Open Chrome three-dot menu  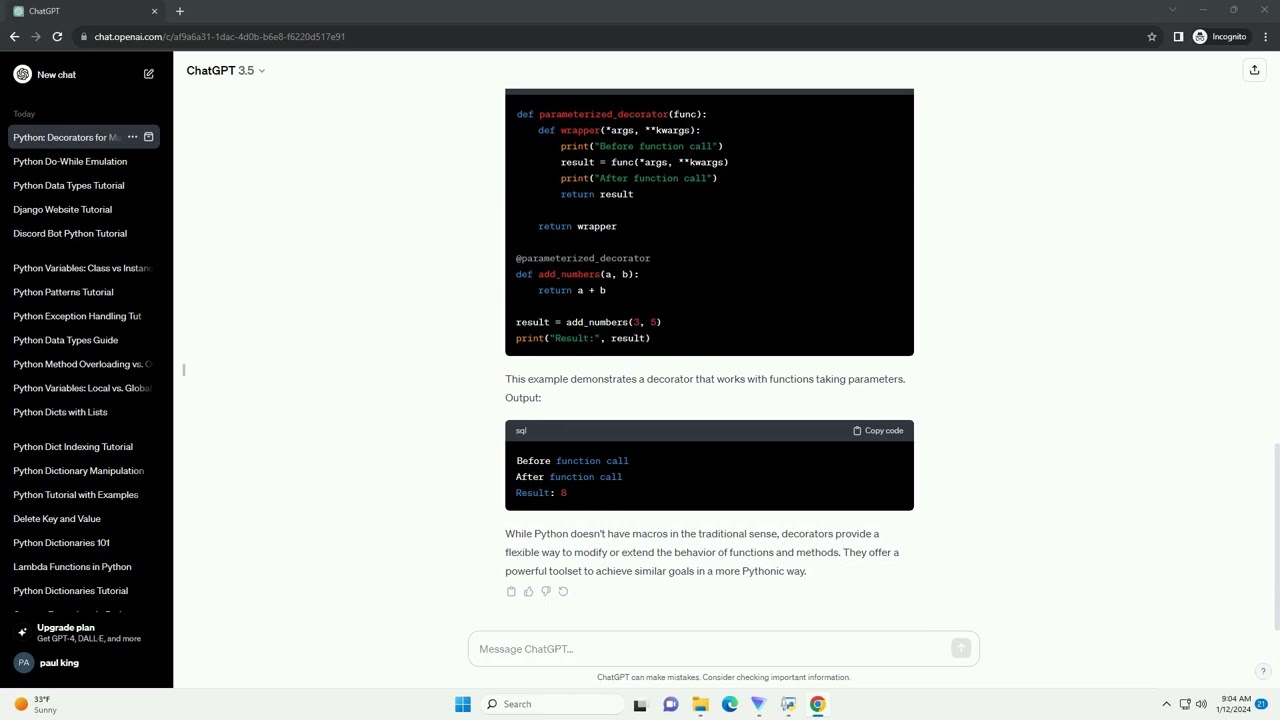pos(1265,37)
